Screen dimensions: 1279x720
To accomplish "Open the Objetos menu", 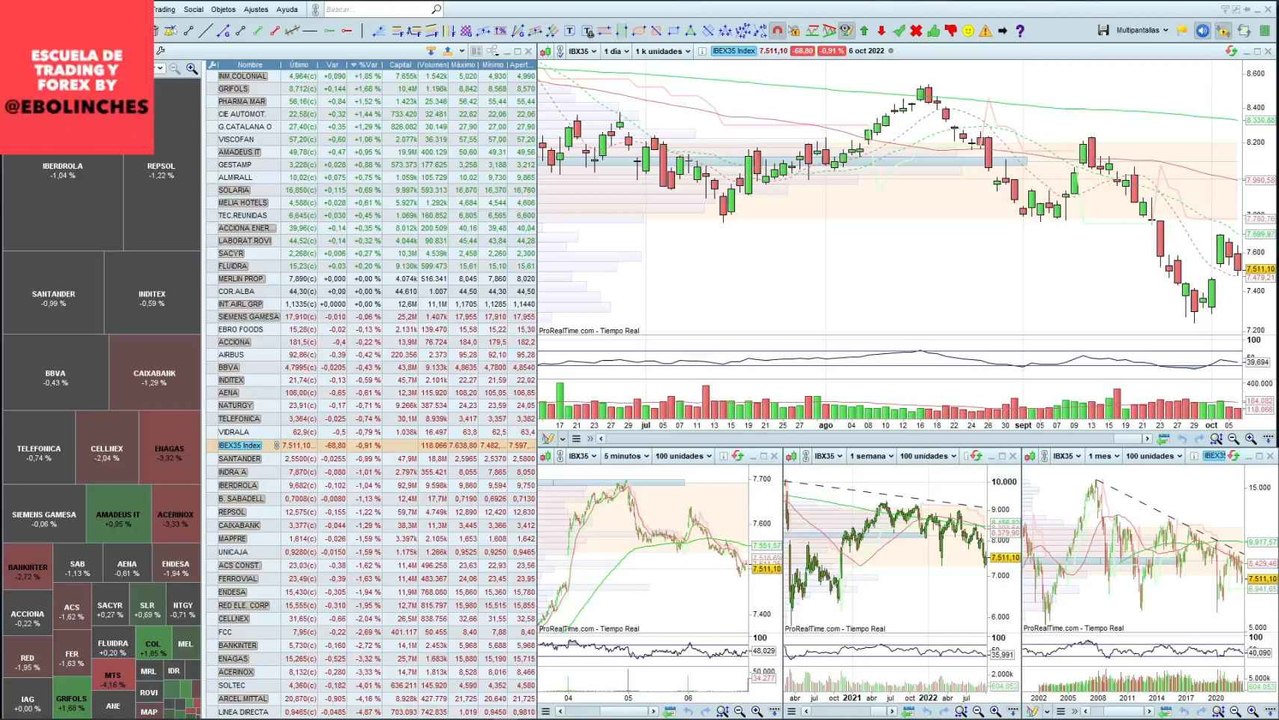I will pyautogui.click(x=223, y=9).
